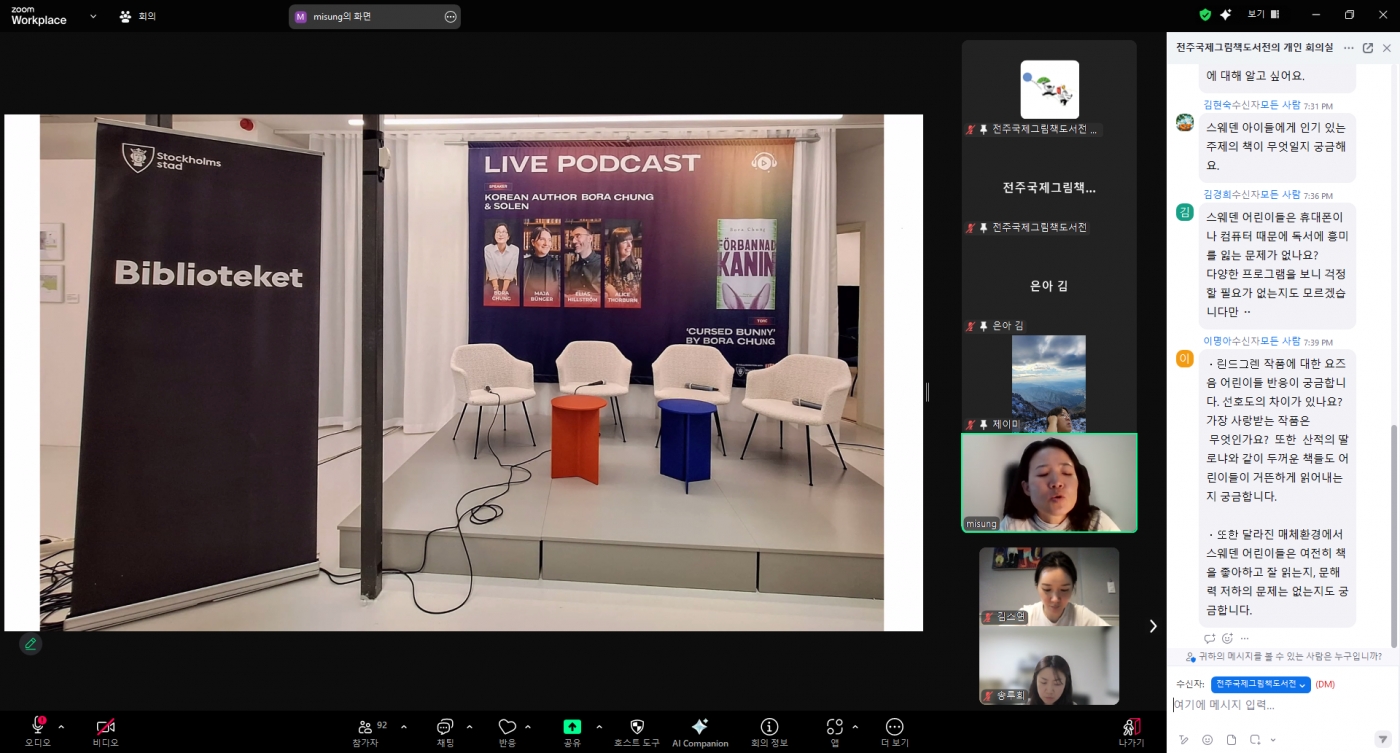This screenshot has height=753, width=1400.
Task: Open emoji picker in chat composer
Action: (1207, 740)
